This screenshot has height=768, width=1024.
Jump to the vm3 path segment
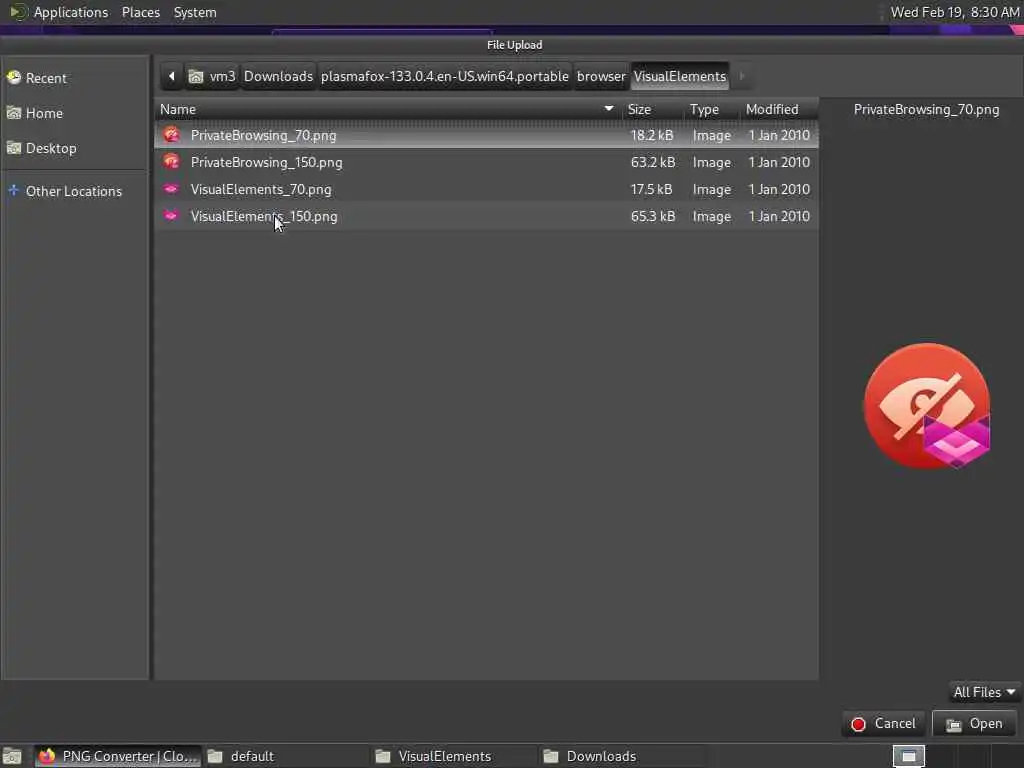tap(212, 76)
